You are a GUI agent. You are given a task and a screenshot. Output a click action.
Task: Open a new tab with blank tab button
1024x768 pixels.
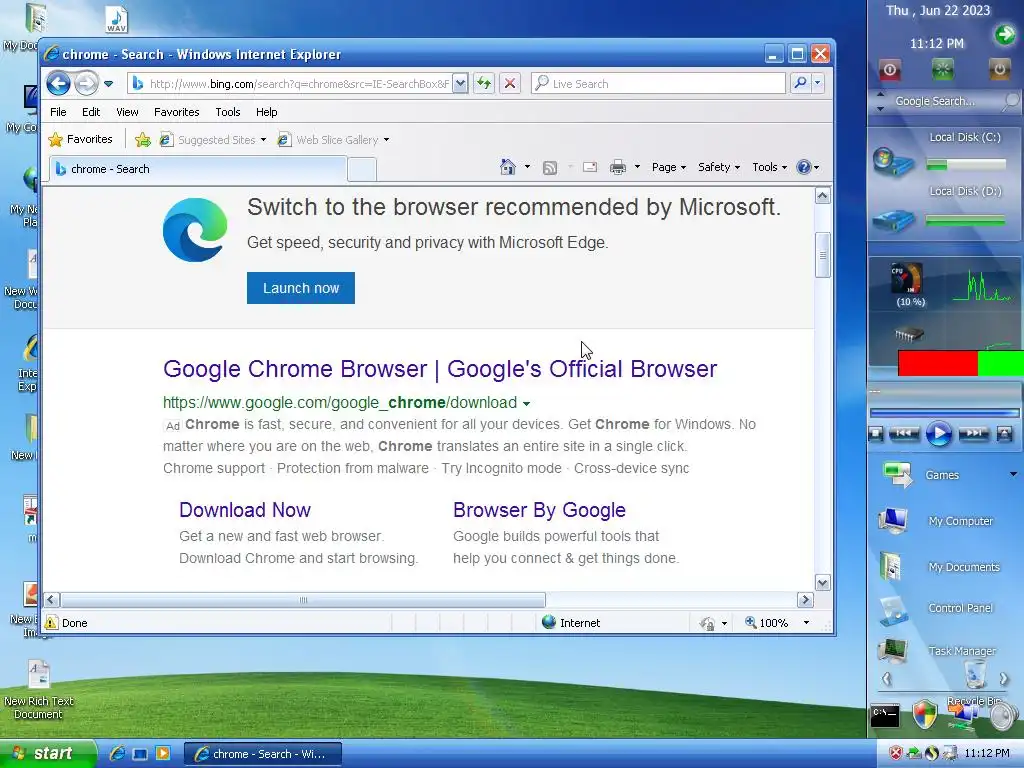(x=362, y=169)
